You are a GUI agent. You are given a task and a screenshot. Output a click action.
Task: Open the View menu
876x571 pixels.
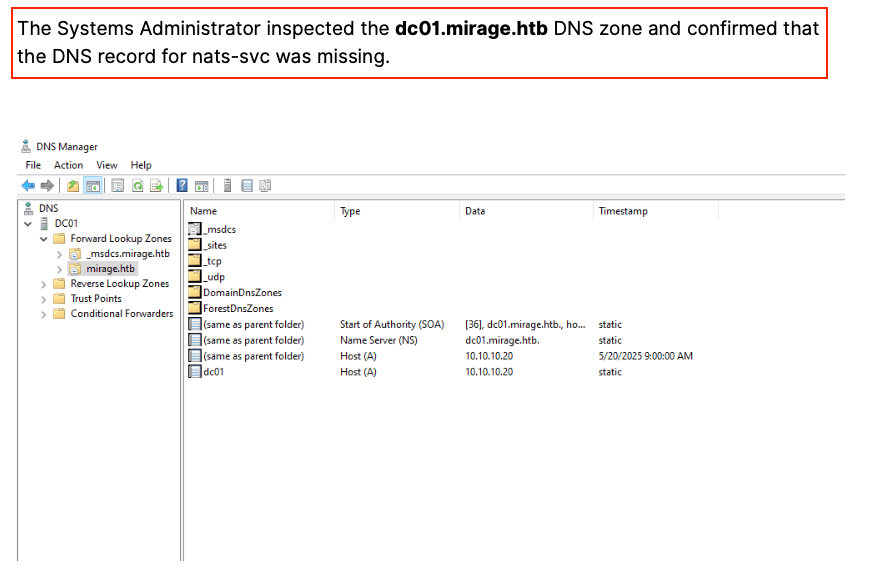click(x=107, y=165)
